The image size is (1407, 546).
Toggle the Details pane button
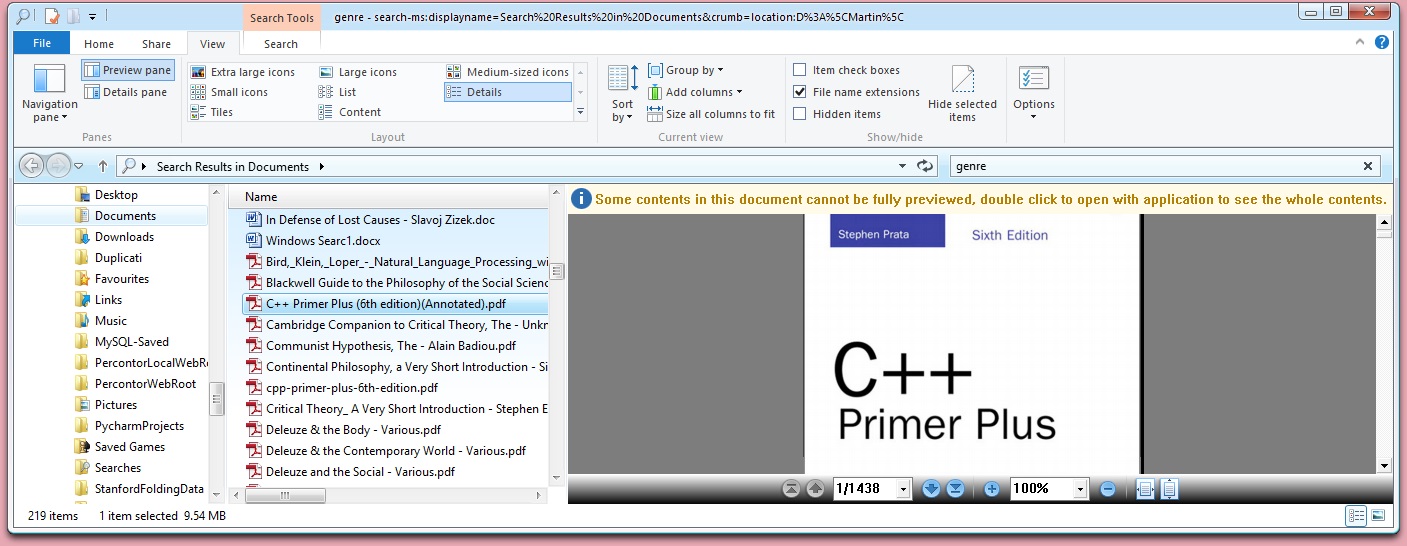tap(127, 92)
